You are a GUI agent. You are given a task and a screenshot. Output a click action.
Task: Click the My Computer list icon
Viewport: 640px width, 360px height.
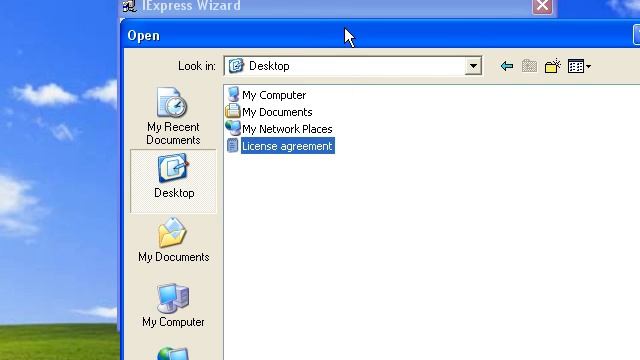(233, 94)
